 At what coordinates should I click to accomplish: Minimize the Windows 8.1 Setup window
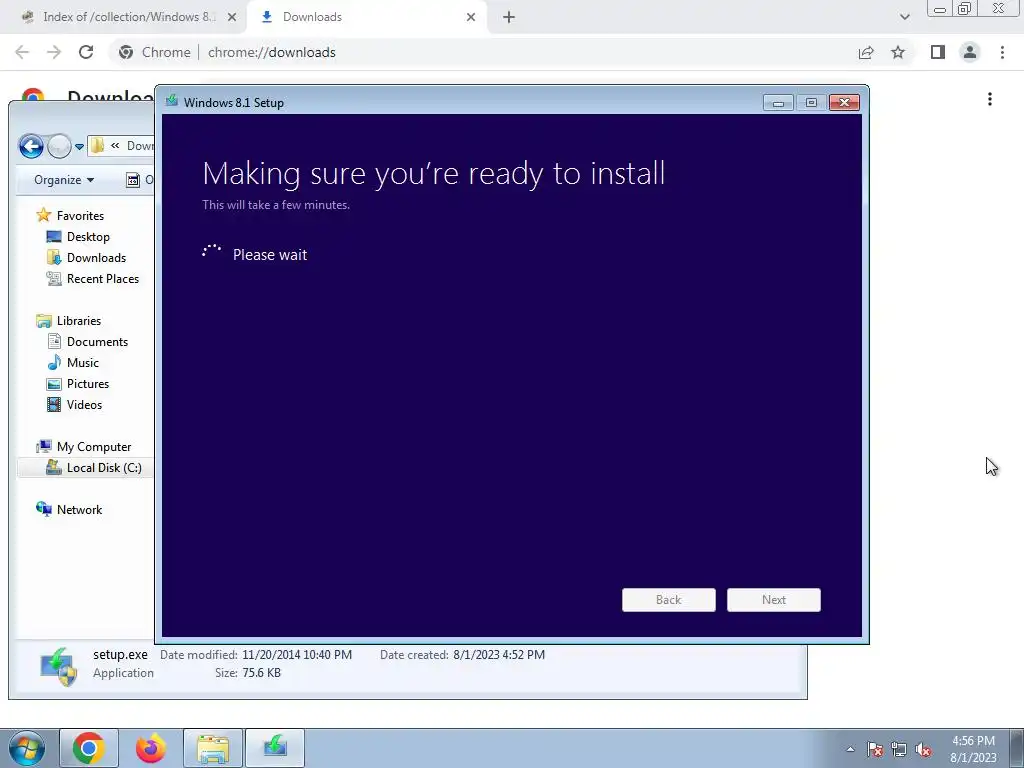[x=778, y=103]
